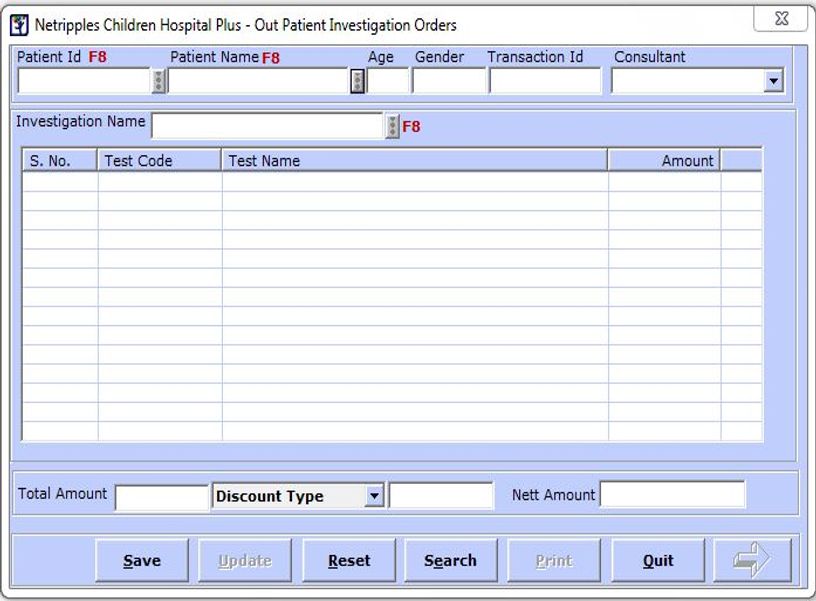
Task: Click the Nett Amount field
Action: pyautogui.click(x=672, y=494)
